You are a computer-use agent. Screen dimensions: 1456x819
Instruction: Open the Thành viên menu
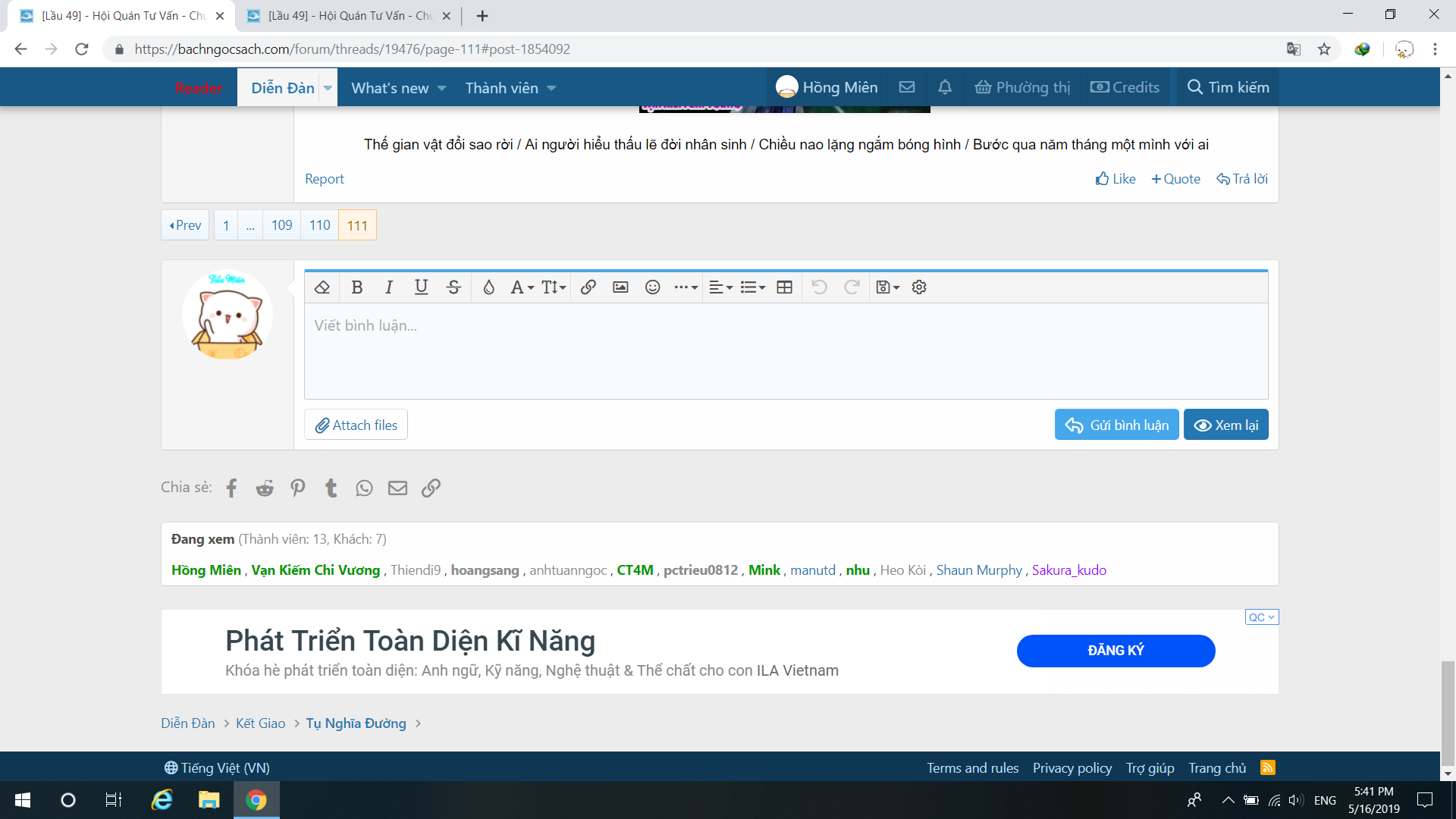(502, 89)
